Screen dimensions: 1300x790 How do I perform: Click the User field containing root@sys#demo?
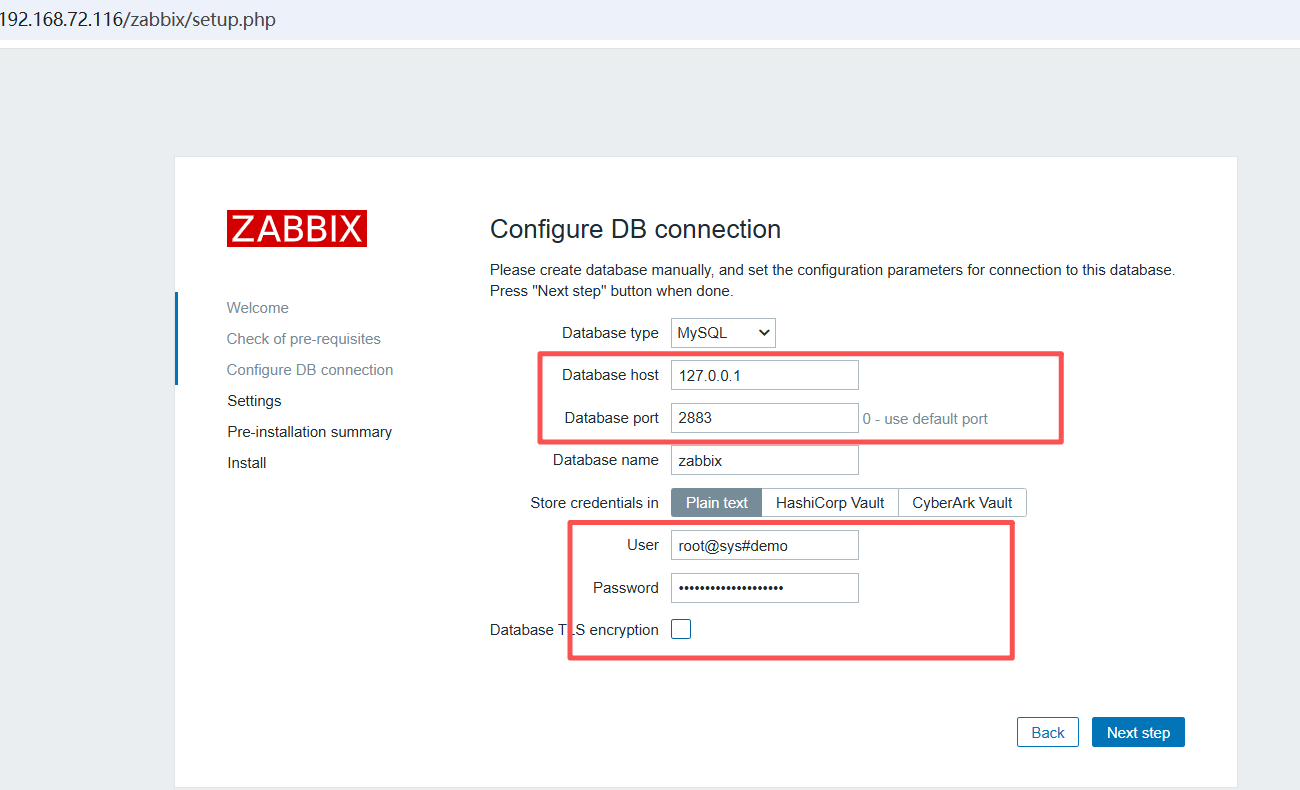pyautogui.click(x=764, y=545)
